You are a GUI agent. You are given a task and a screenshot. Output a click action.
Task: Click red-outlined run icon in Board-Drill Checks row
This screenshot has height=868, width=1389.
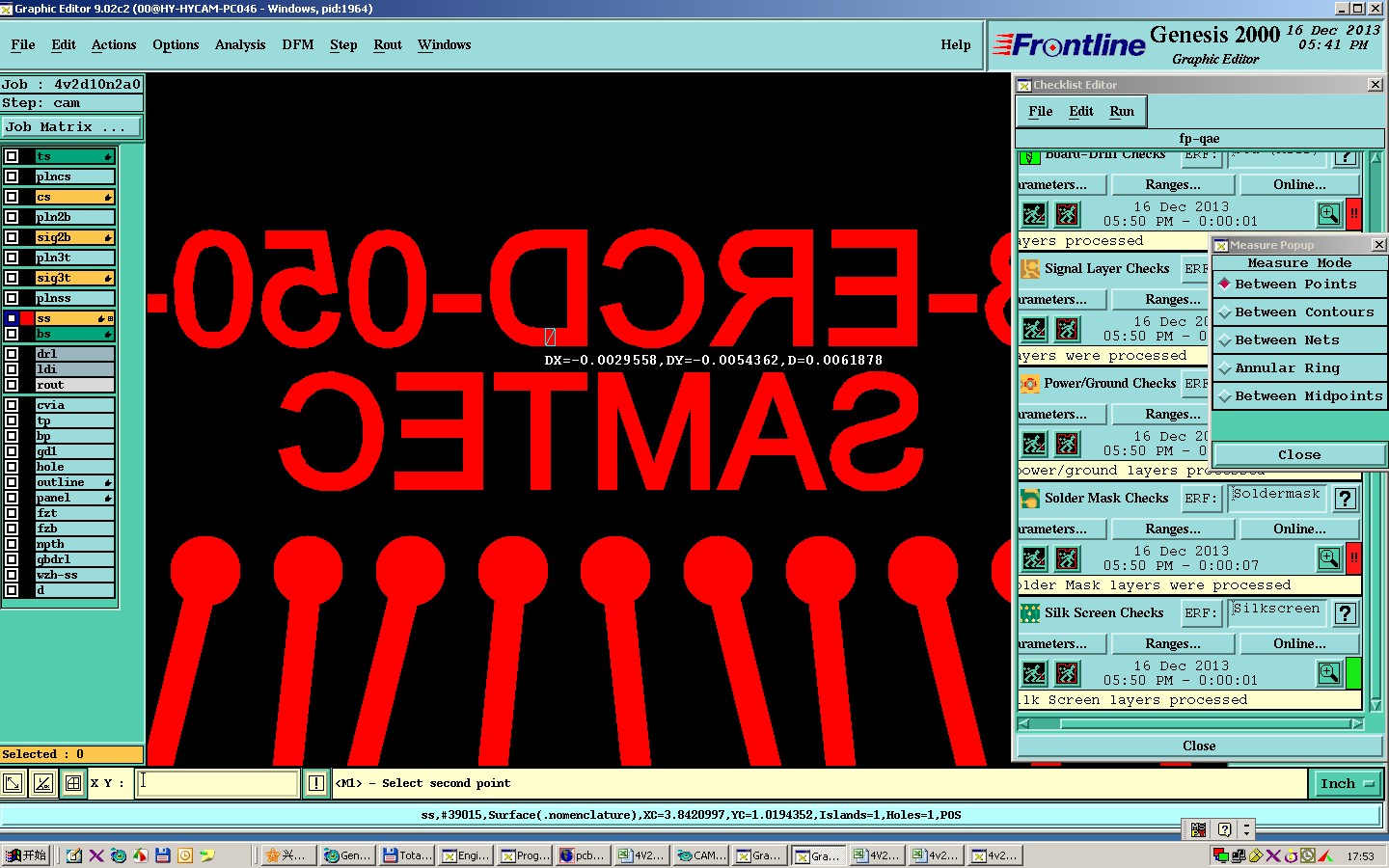1067,214
